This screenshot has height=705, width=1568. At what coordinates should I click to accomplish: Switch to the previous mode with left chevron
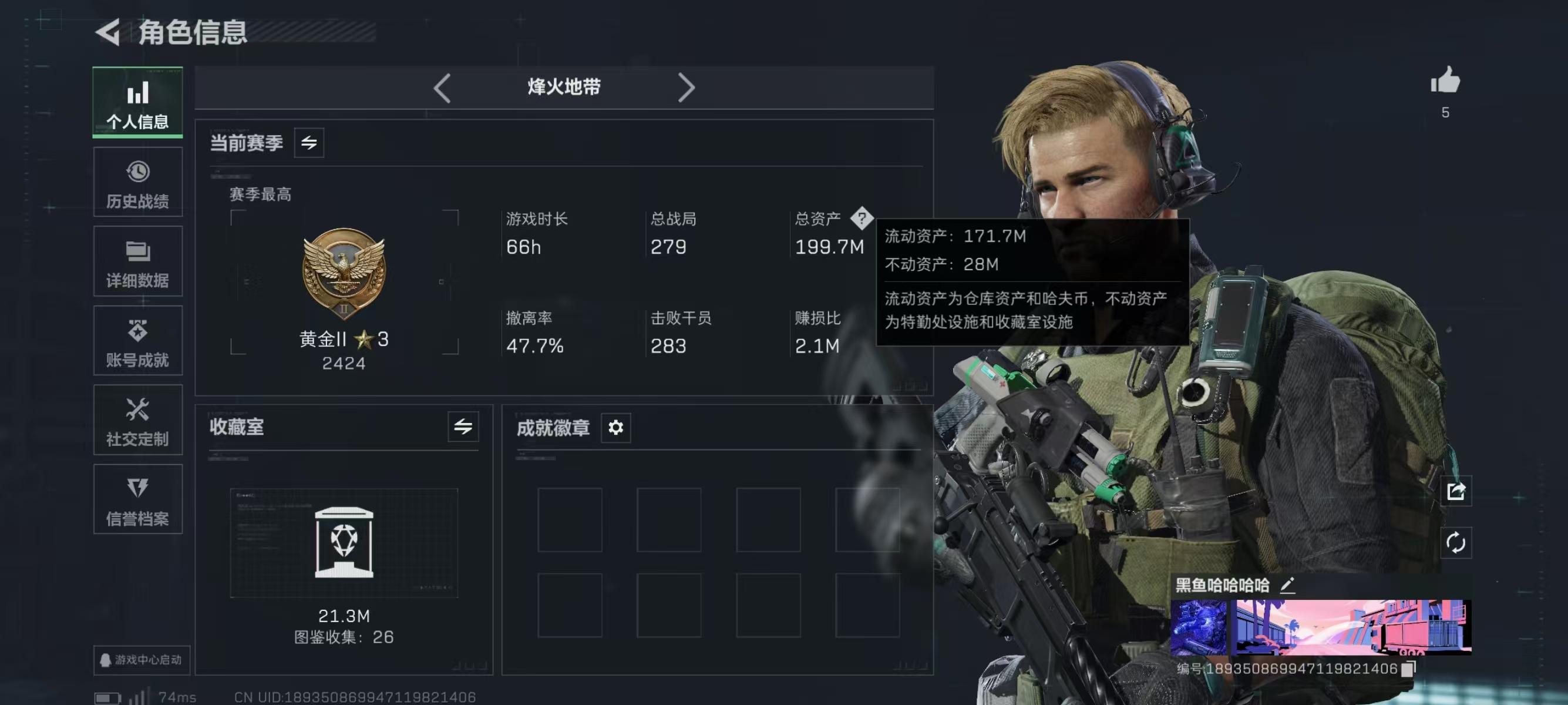point(442,88)
